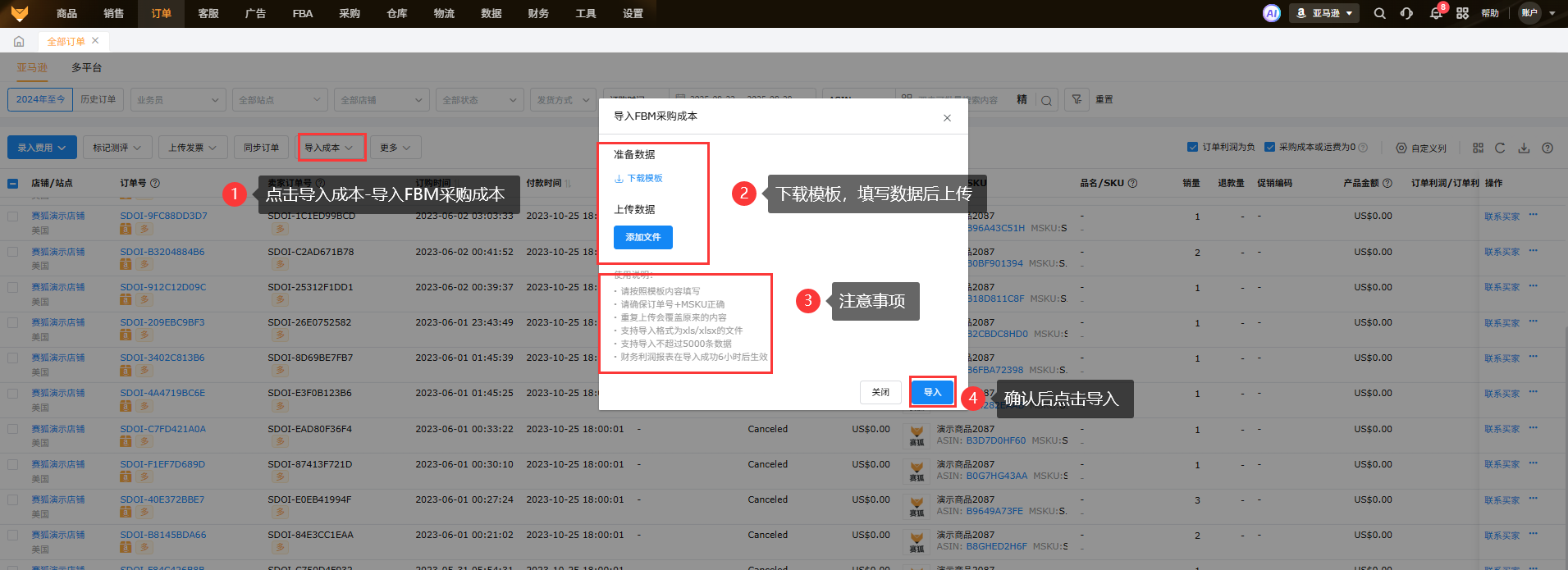The image size is (1568, 570).
Task: Click the blue 导入 confirm button
Action: pyautogui.click(x=932, y=392)
